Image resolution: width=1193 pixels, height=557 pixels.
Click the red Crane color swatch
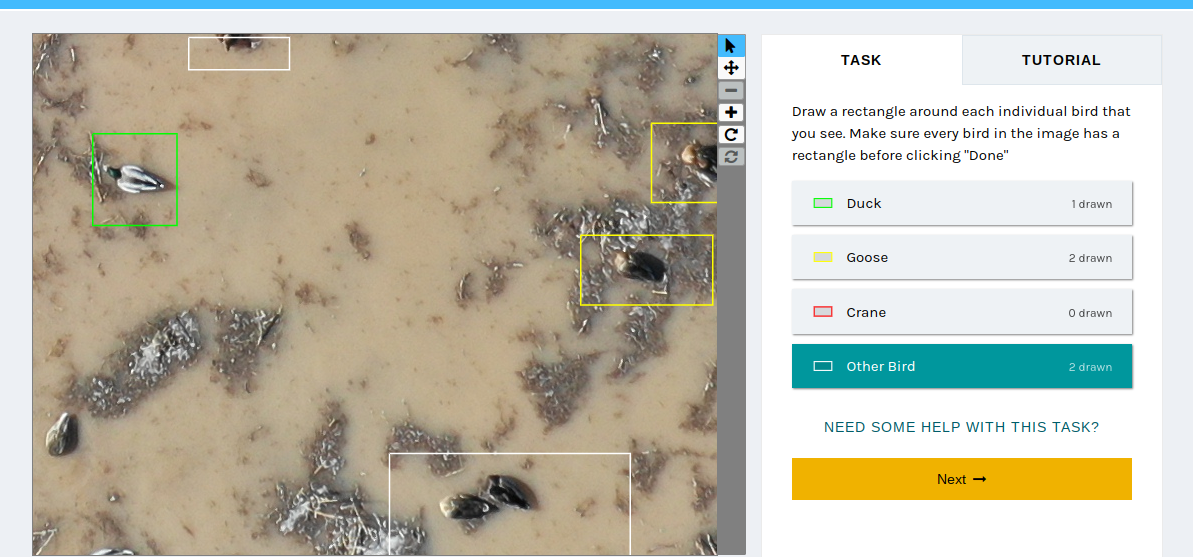(x=822, y=312)
